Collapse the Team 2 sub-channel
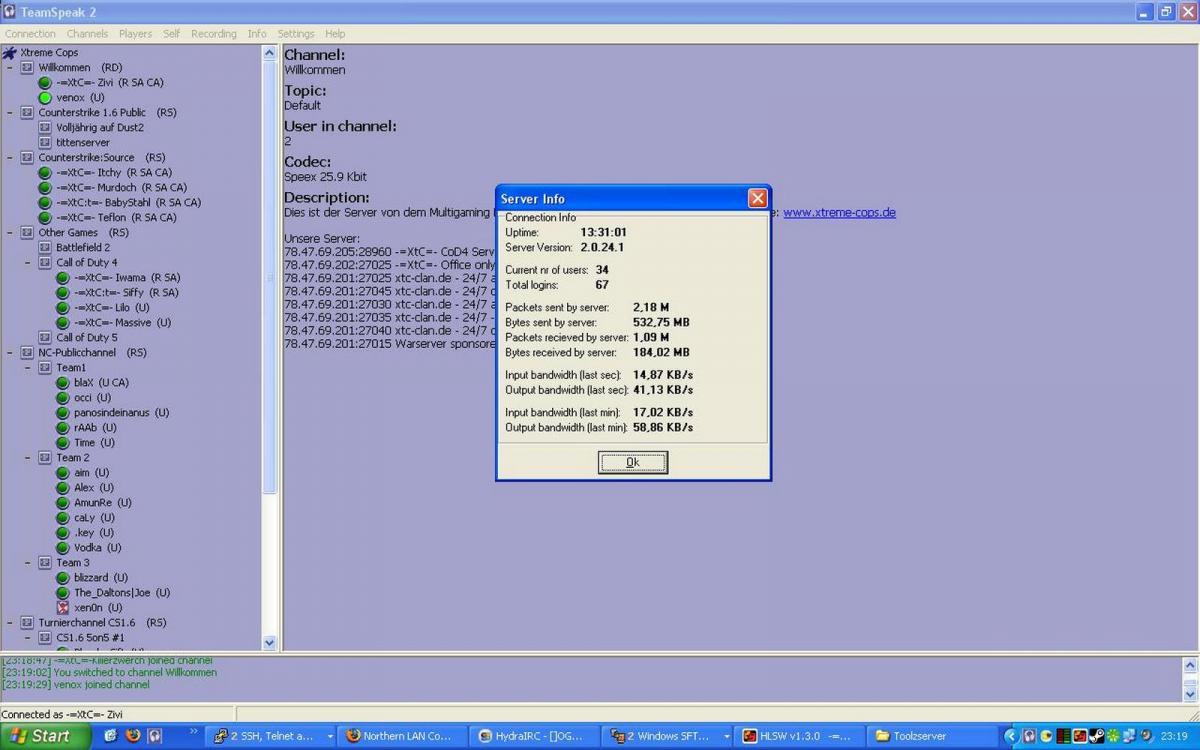1200x750 pixels. pos(28,457)
